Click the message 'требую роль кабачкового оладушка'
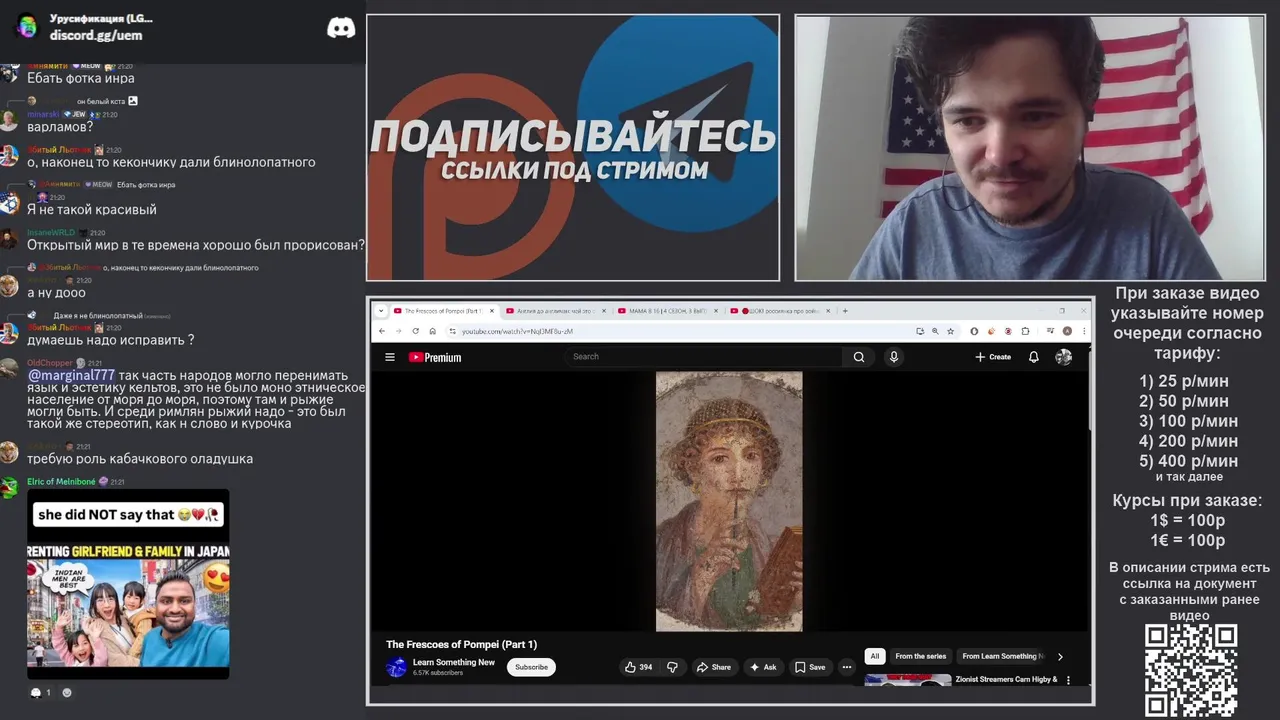Screen dimensions: 1280x720 [140, 459]
